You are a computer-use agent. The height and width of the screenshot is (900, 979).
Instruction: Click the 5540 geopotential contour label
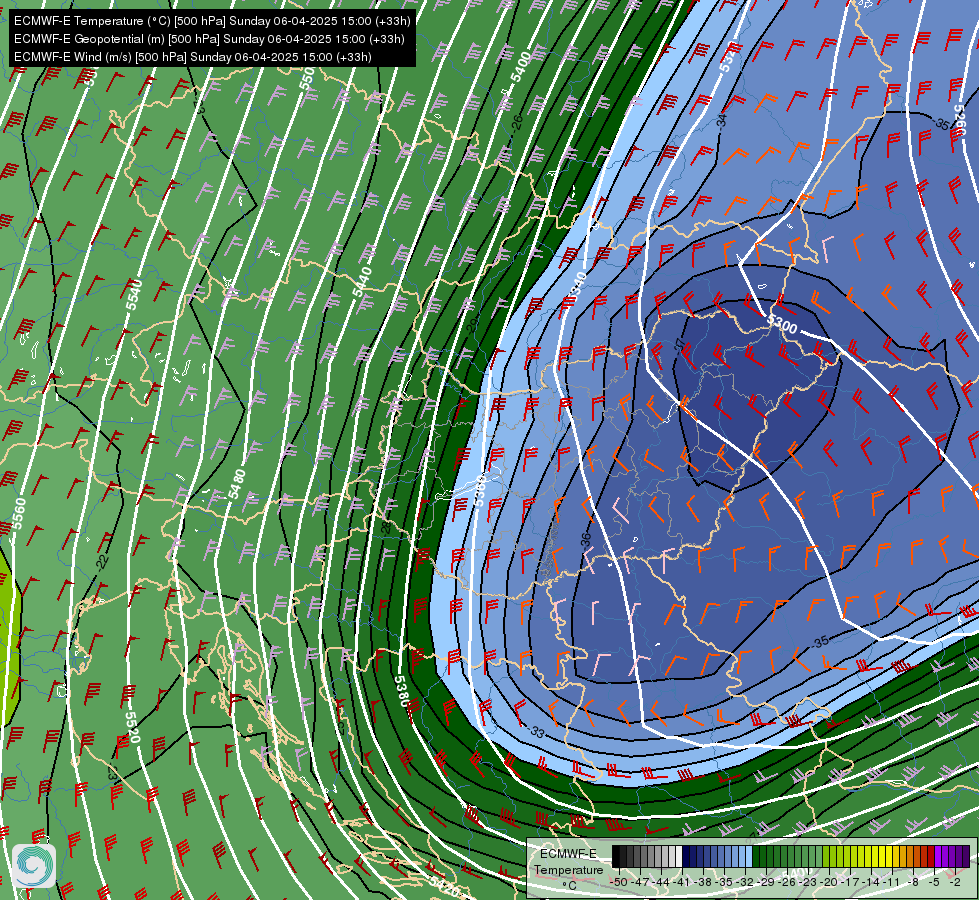pos(134,295)
